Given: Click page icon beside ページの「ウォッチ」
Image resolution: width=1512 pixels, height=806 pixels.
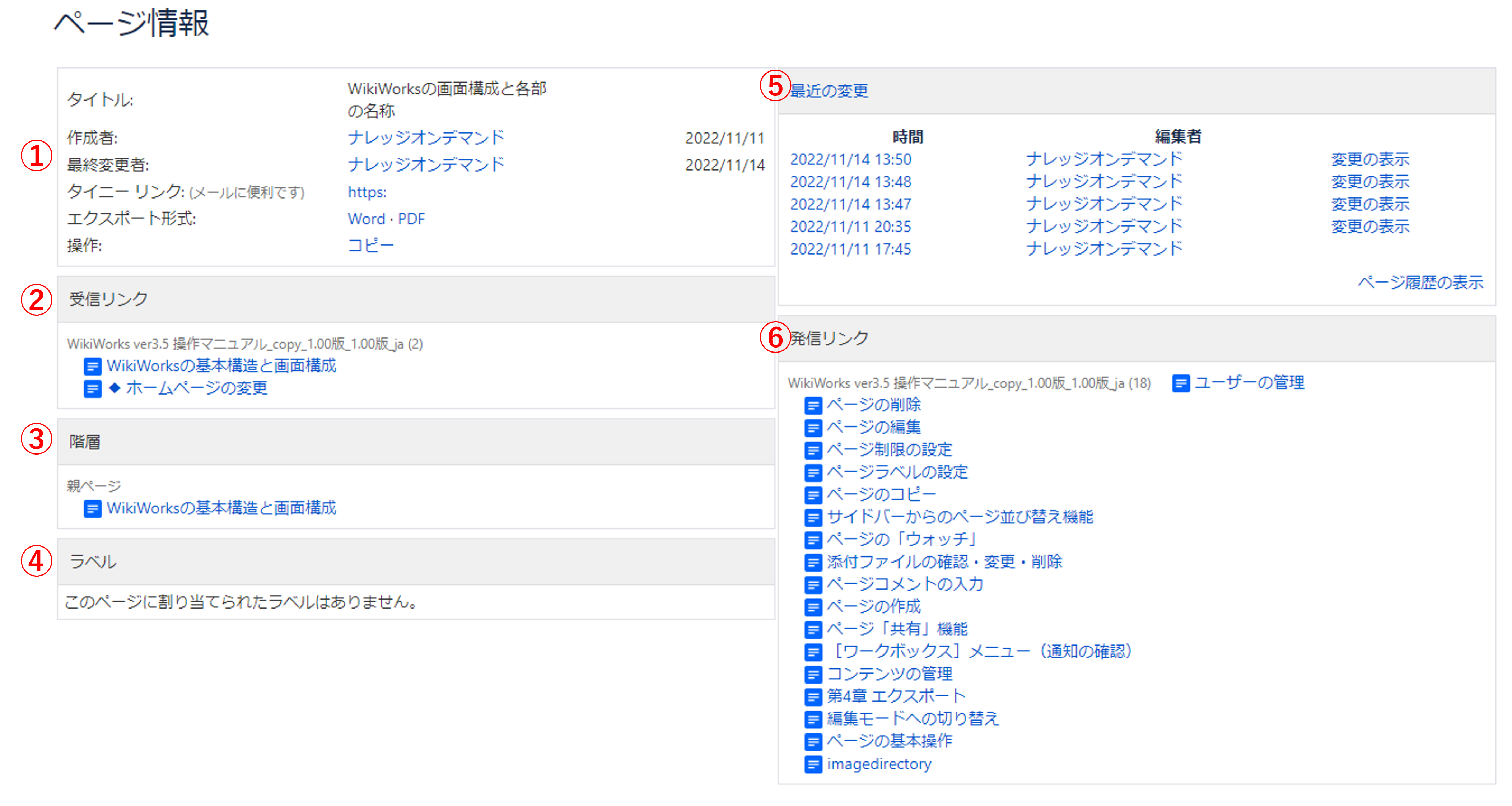Looking at the screenshot, I should coord(813,540).
